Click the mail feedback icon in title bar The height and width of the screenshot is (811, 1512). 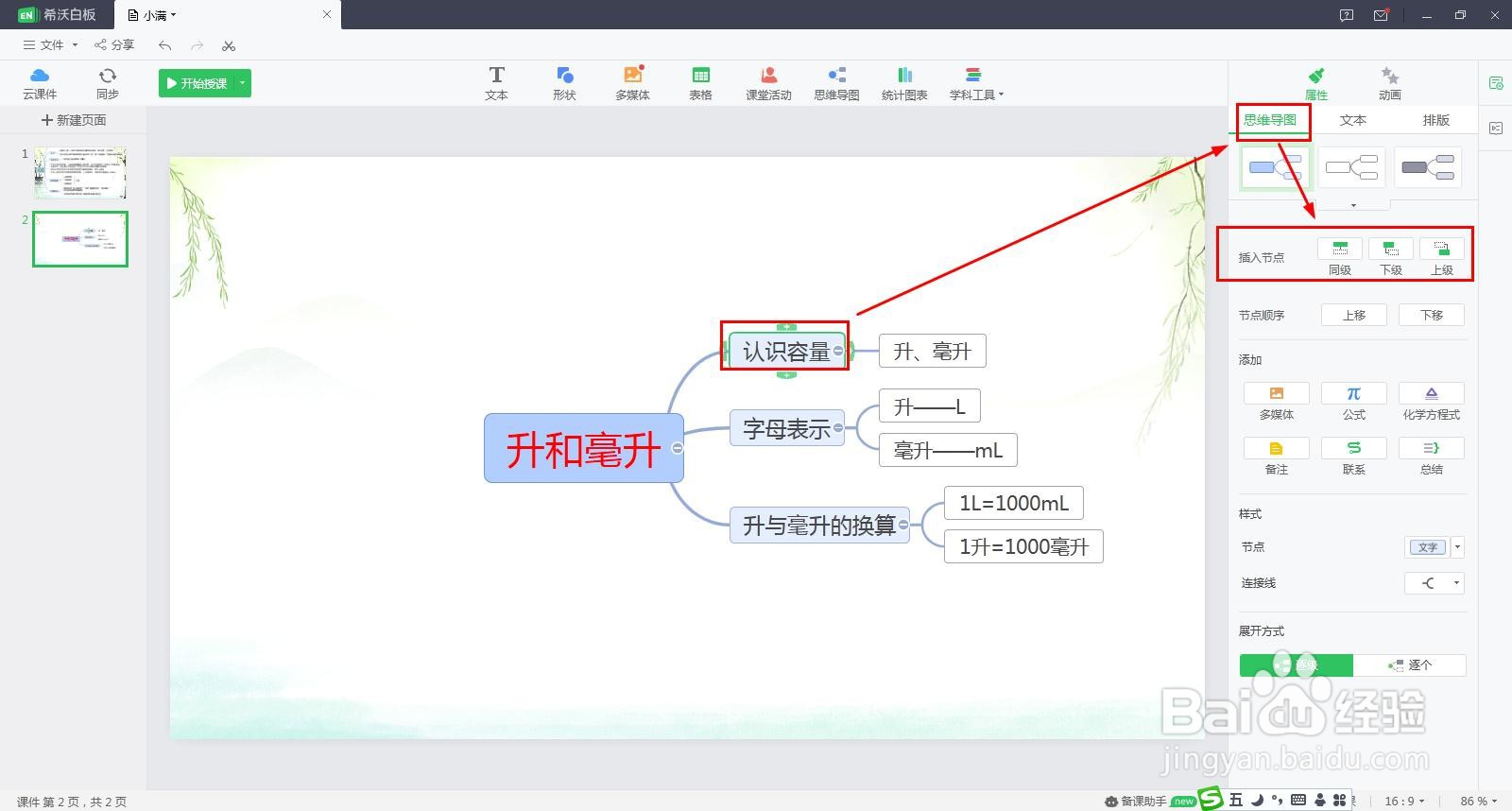1381,15
